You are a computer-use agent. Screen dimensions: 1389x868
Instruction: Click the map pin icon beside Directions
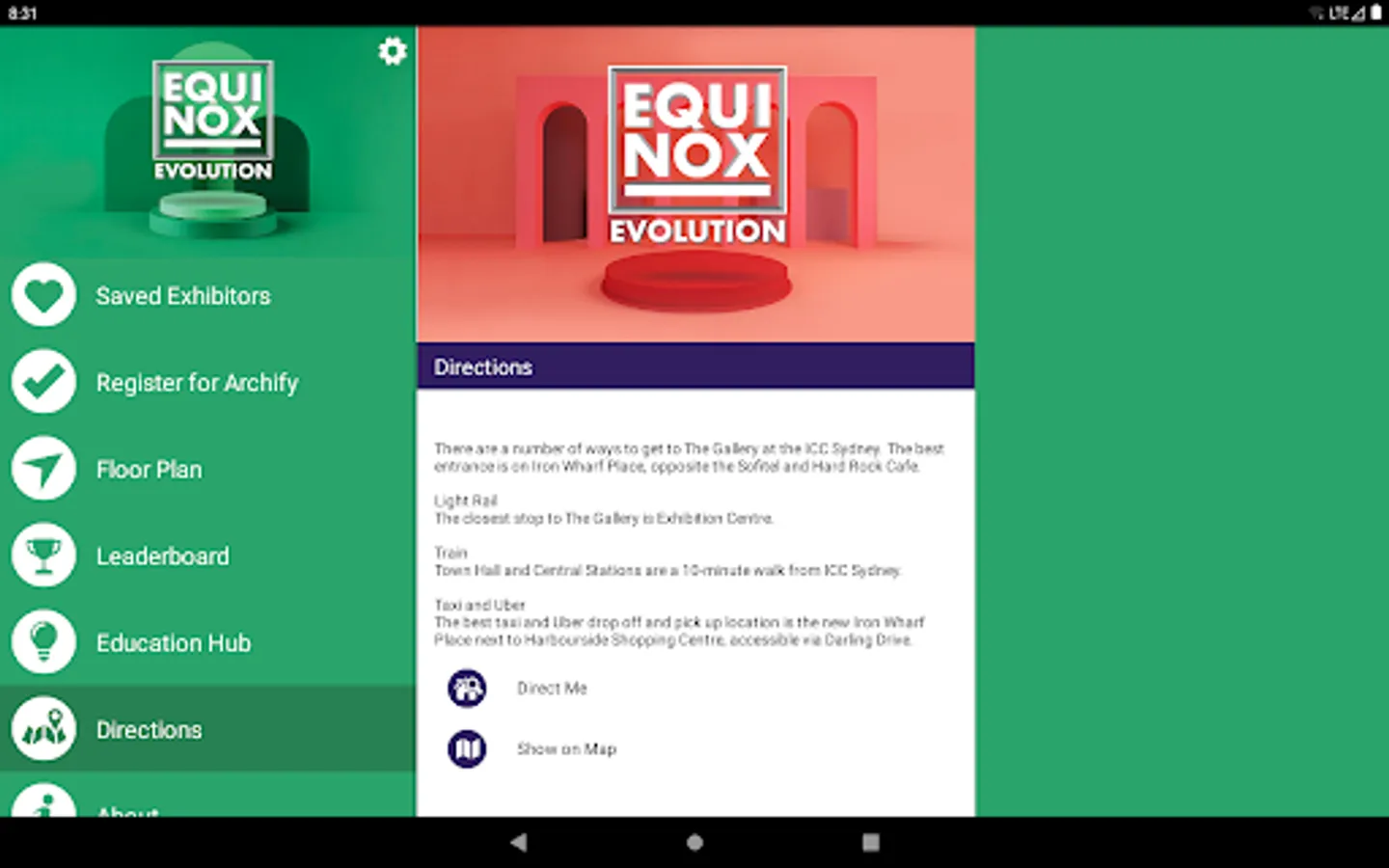(43, 729)
